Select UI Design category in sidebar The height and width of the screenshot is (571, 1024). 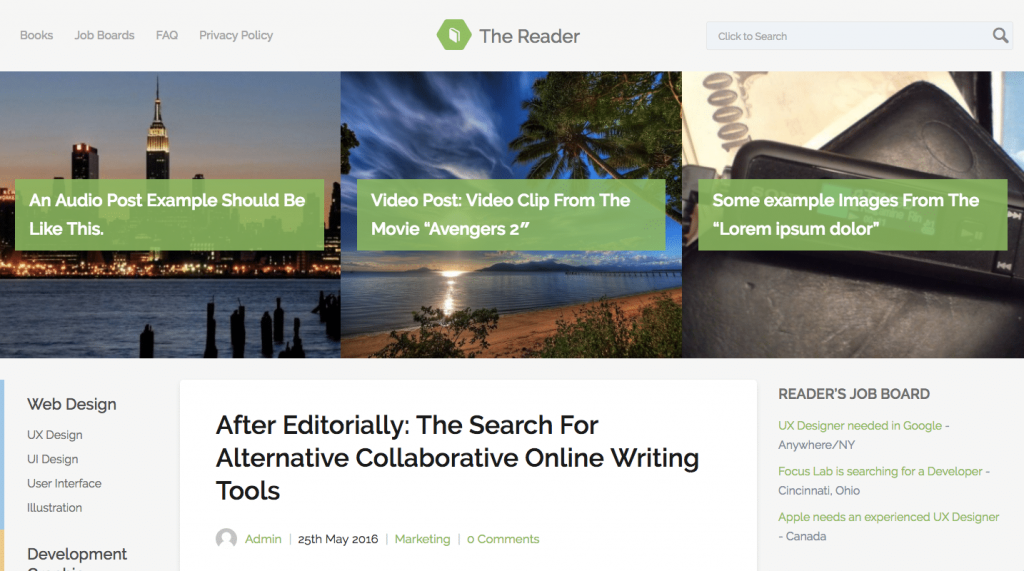coord(52,459)
